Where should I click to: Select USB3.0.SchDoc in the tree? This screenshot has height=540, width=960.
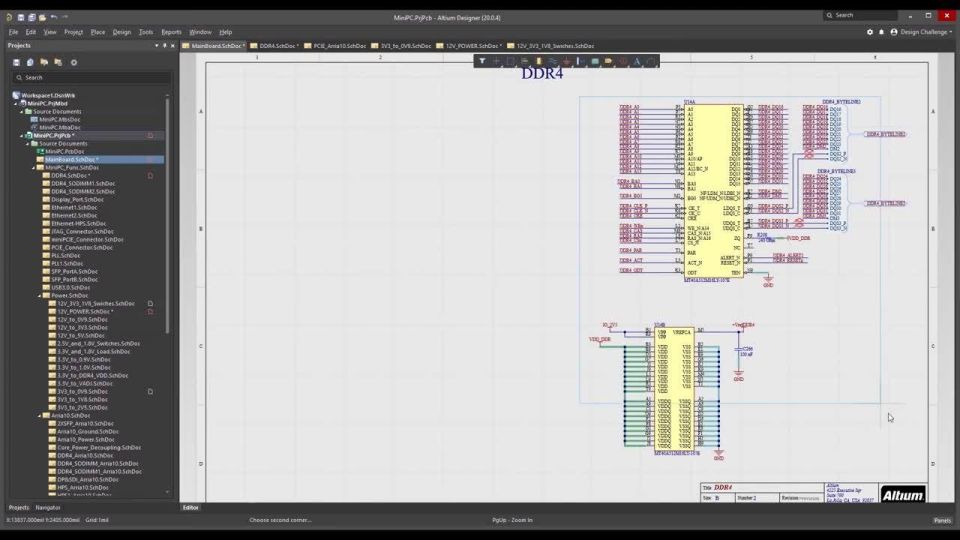[x=70, y=287]
